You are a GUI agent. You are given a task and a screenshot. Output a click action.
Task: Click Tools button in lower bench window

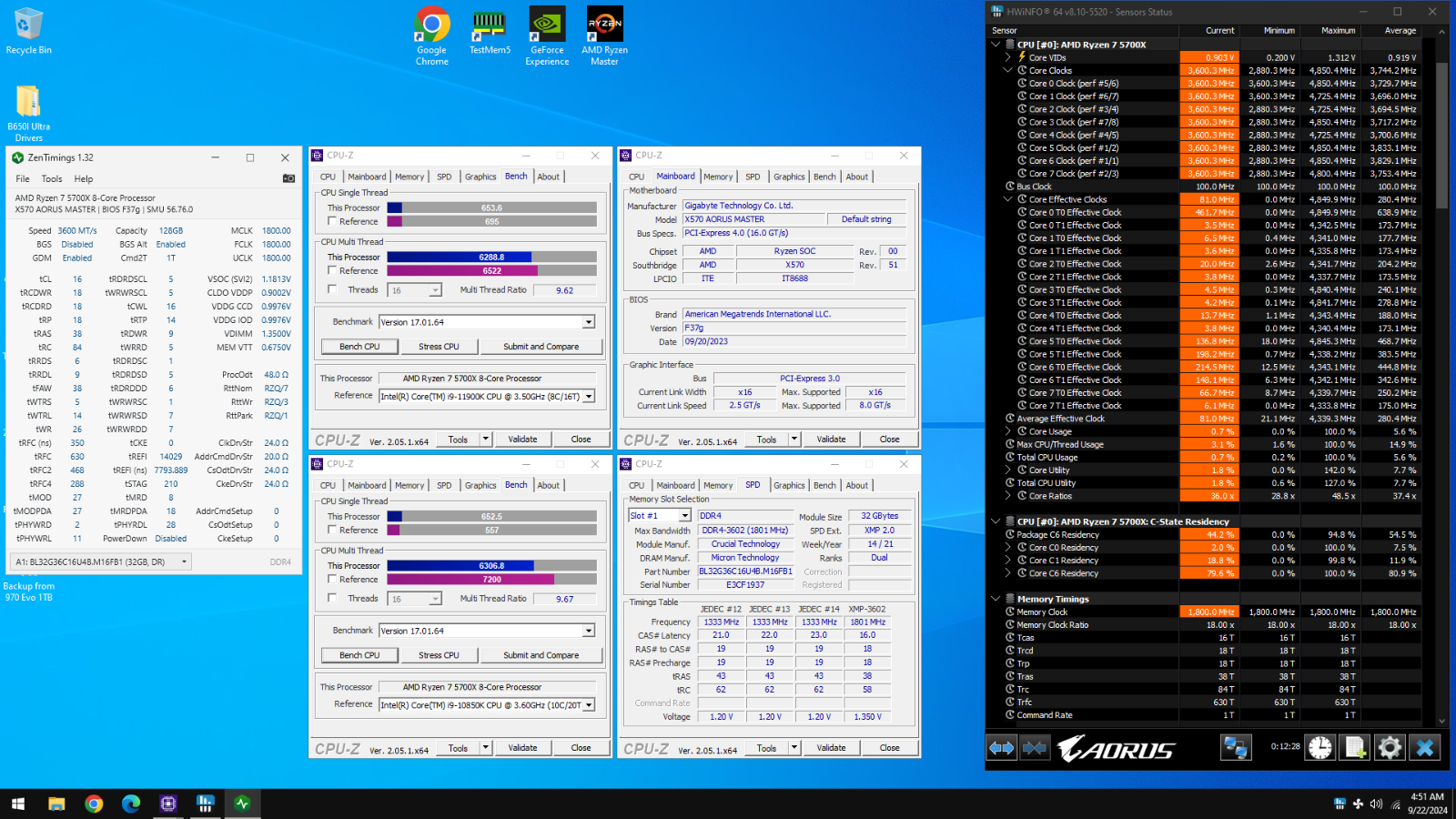458,747
